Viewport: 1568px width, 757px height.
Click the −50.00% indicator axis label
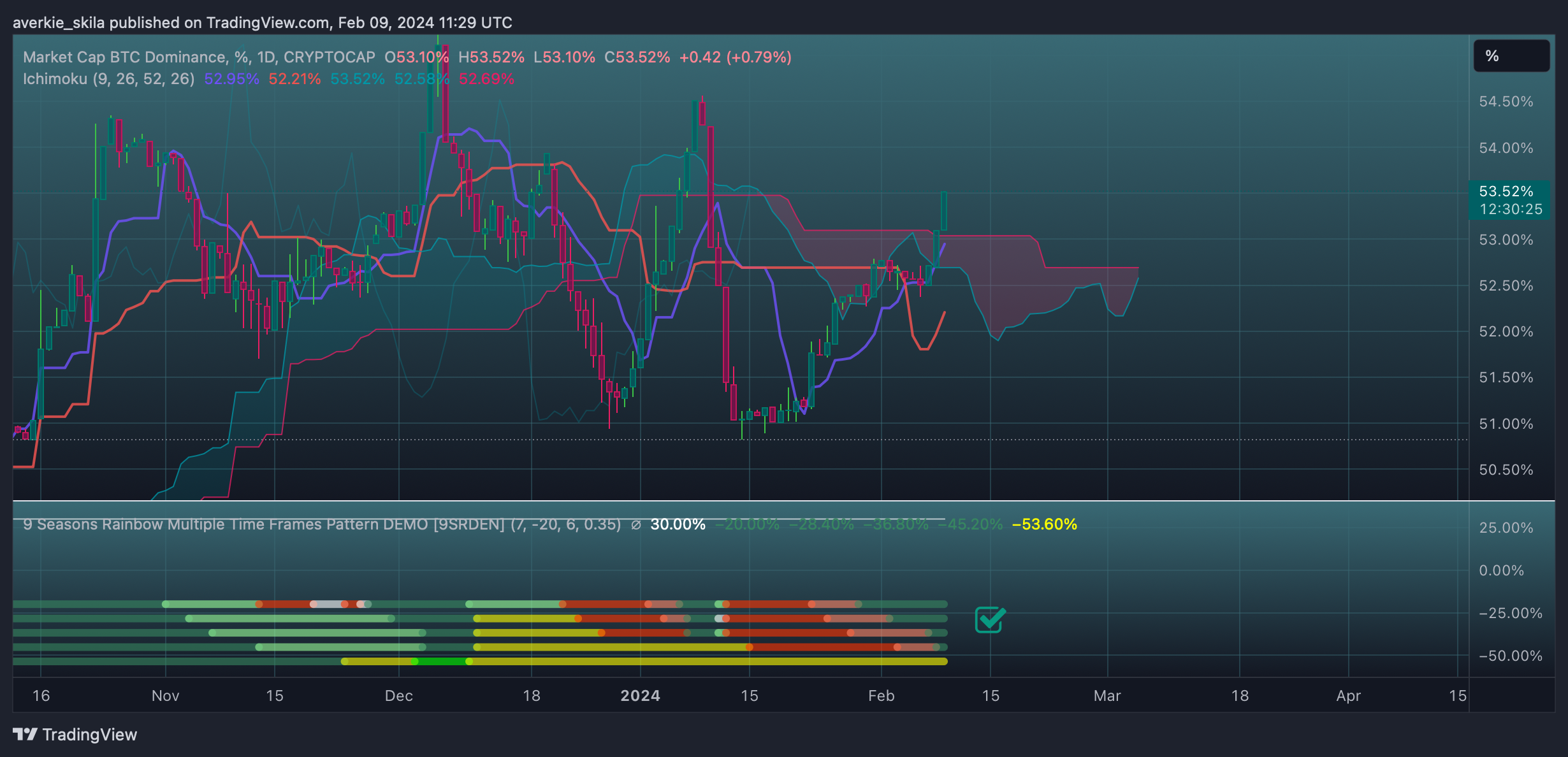(x=1511, y=656)
